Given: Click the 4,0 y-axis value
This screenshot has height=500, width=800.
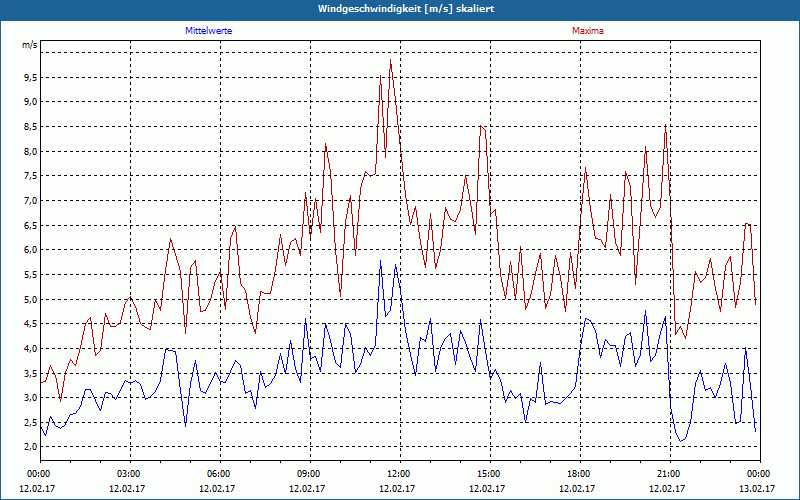Looking at the screenshot, I should 30,348.
